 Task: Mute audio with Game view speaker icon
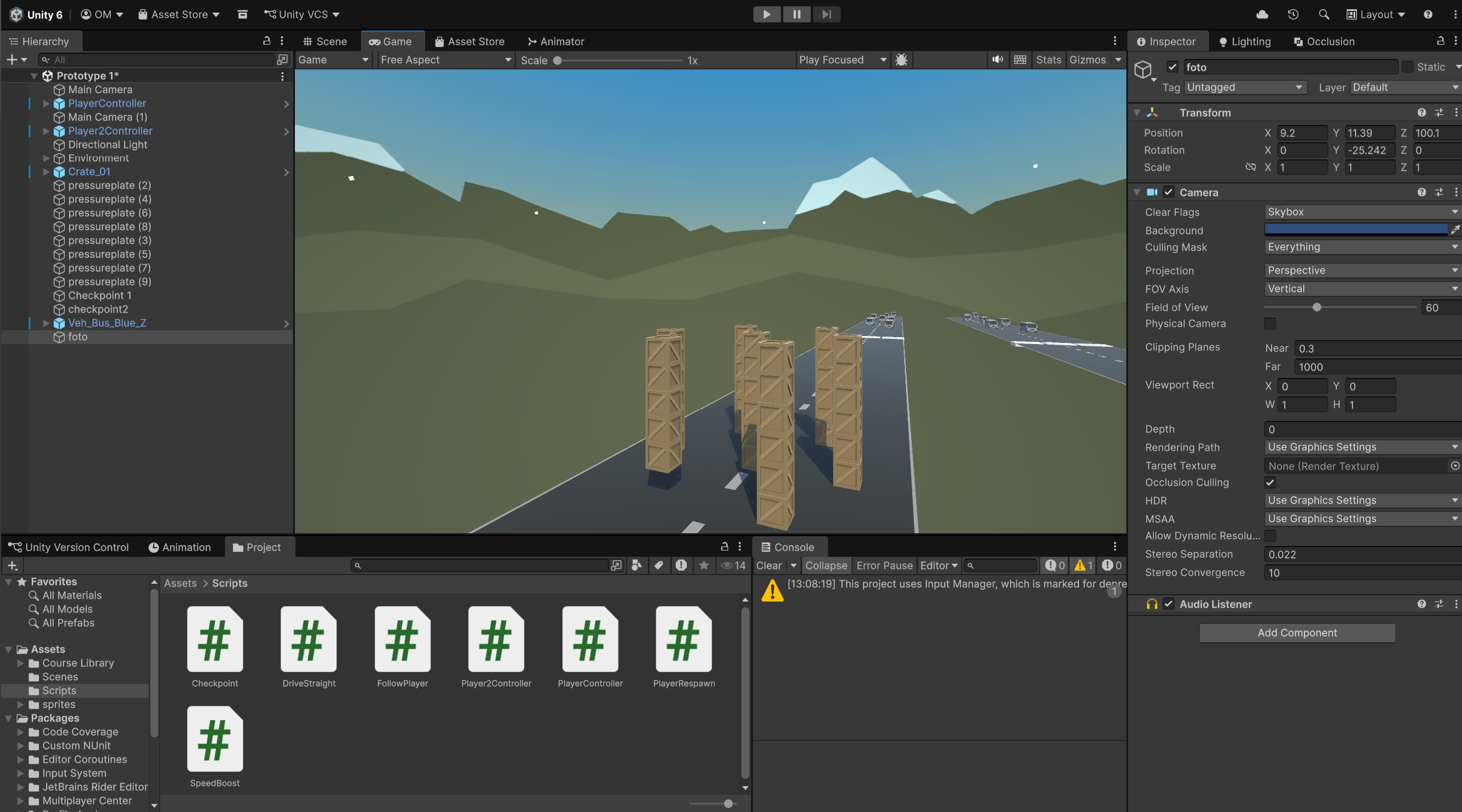pos(998,60)
